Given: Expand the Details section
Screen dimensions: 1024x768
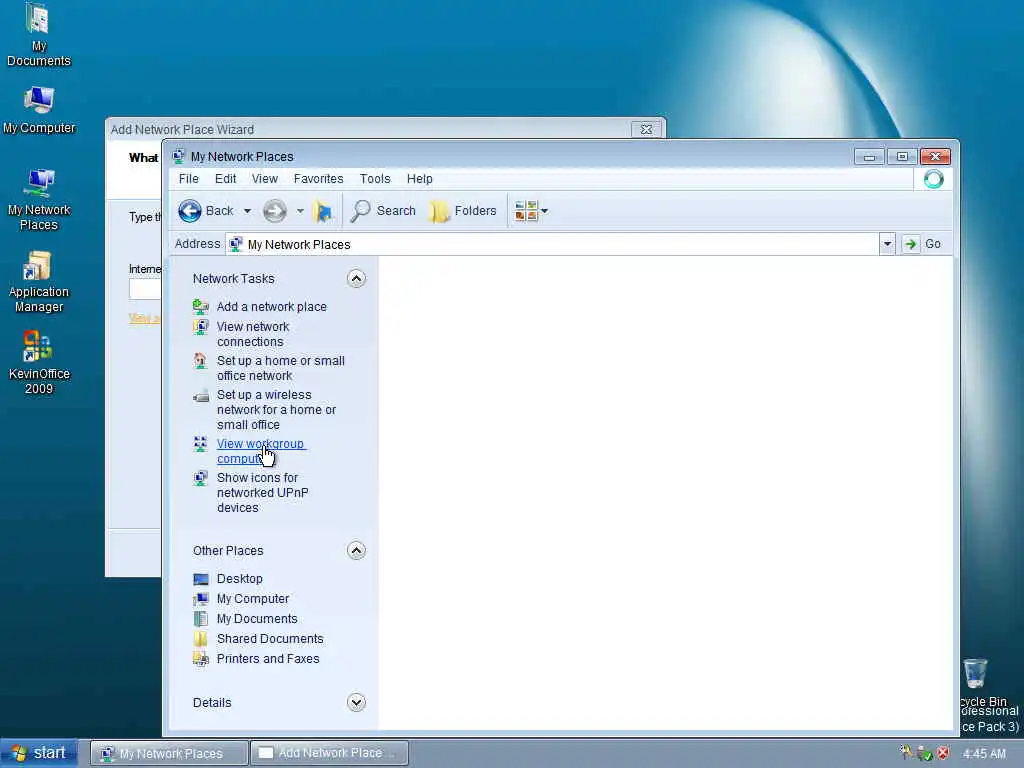Looking at the screenshot, I should 356,703.
